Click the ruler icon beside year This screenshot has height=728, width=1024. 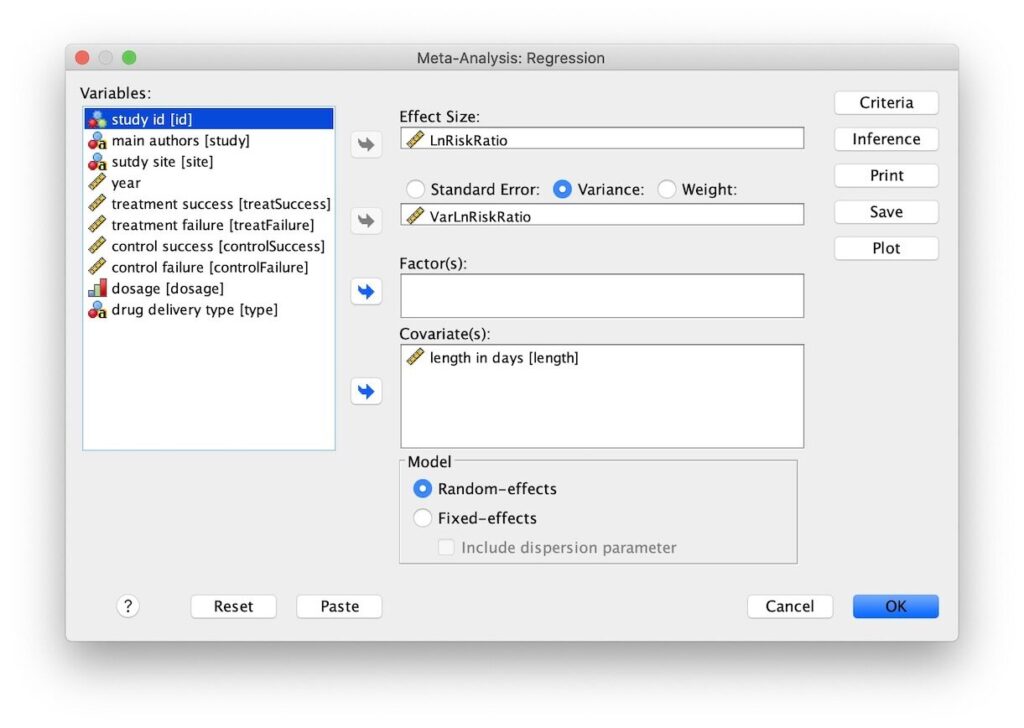pos(97,182)
